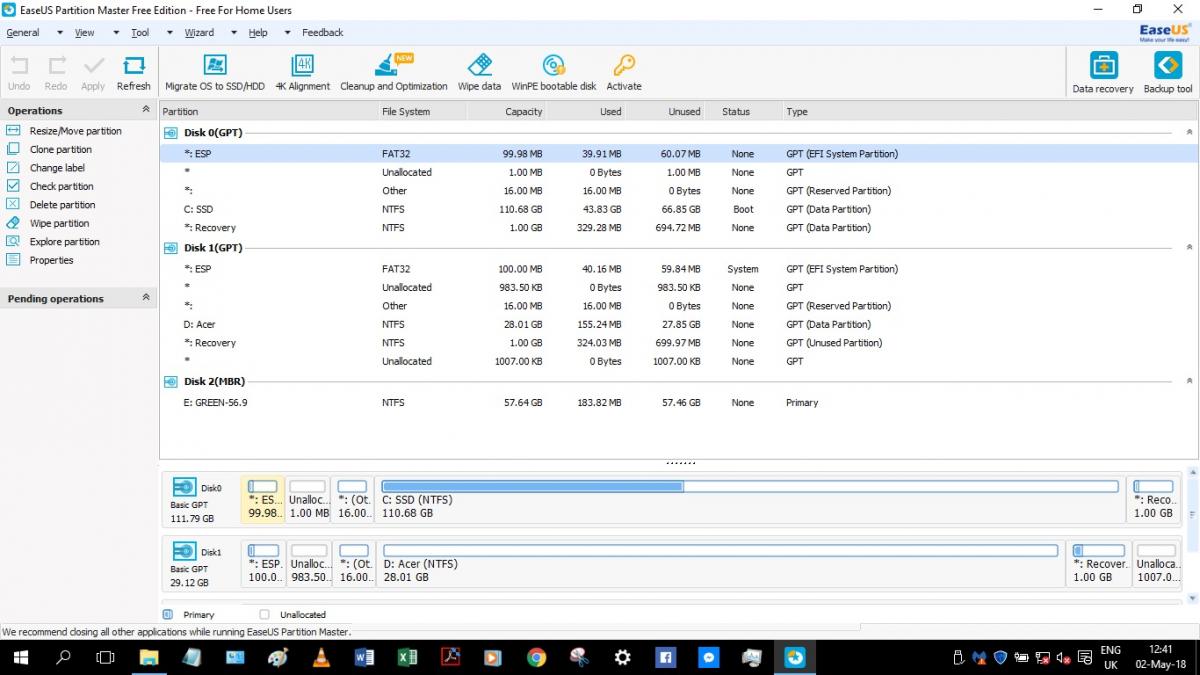Image resolution: width=1200 pixels, height=675 pixels.
Task: Collapse the Disk 0(GPT) group
Action: click(x=1189, y=132)
